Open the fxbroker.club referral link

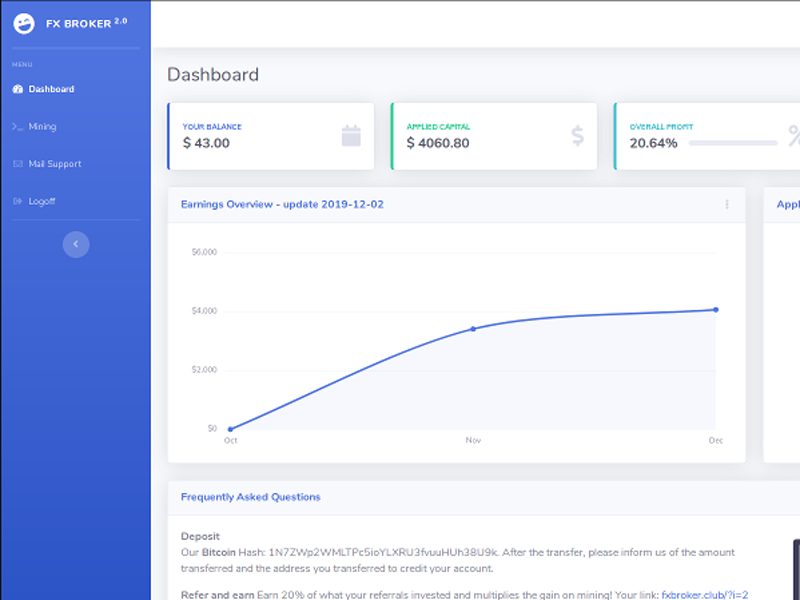[x=704, y=594]
